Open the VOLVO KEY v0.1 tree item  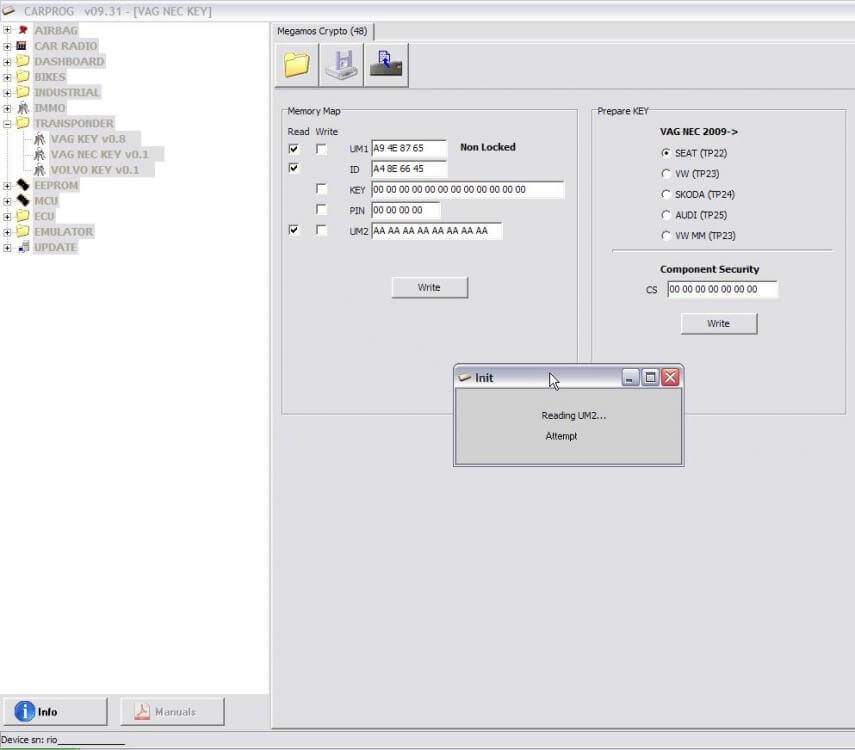[95, 170]
